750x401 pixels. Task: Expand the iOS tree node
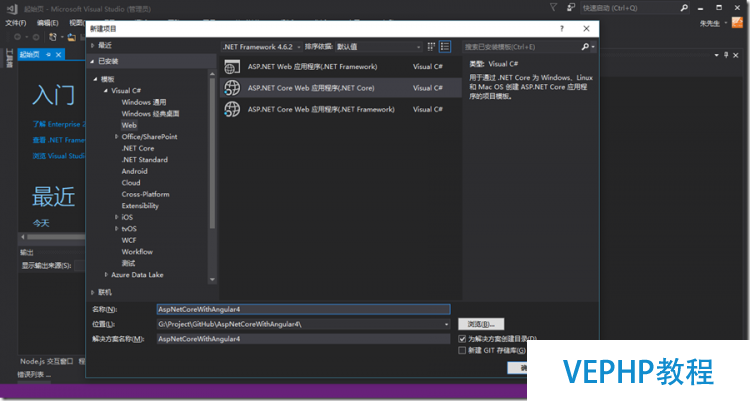(x=116, y=217)
